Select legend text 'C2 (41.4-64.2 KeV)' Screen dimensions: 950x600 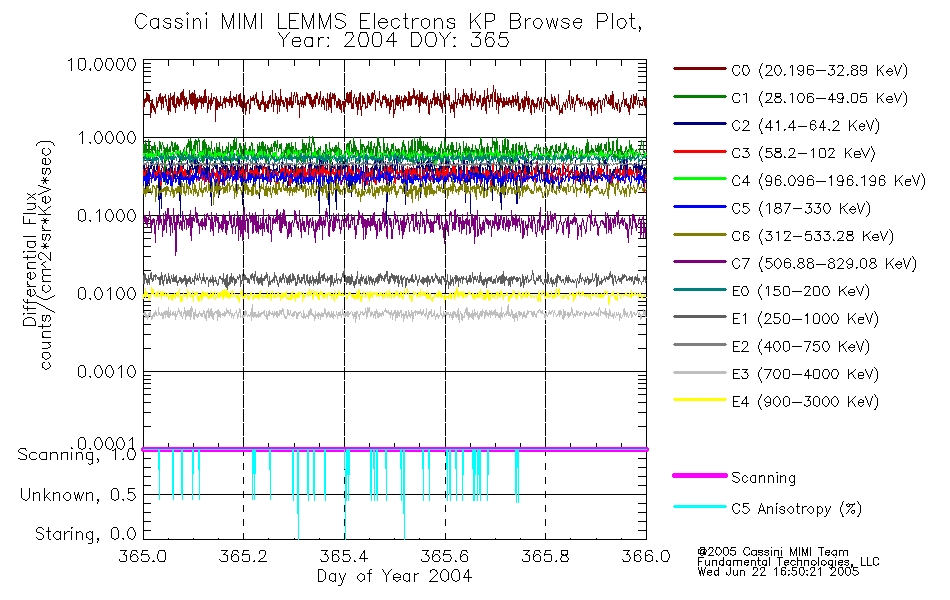click(x=805, y=126)
